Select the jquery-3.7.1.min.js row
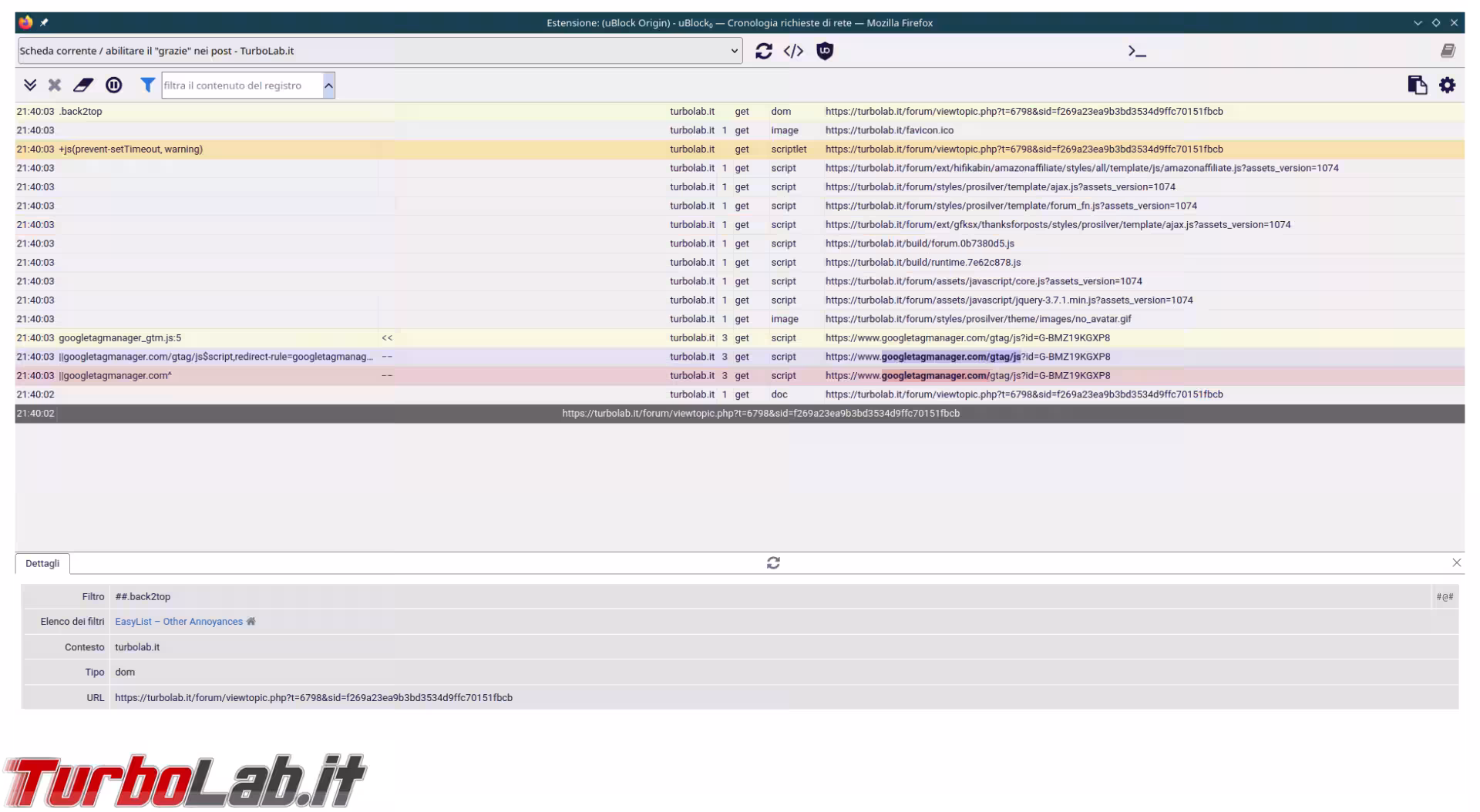Viewport: 1480px width, 812px height. [740, 300]
